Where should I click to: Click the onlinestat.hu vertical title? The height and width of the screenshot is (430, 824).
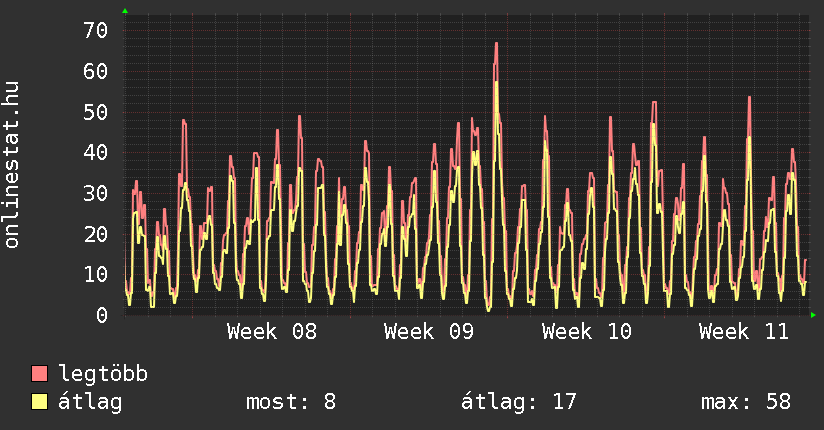pos(13,166)
